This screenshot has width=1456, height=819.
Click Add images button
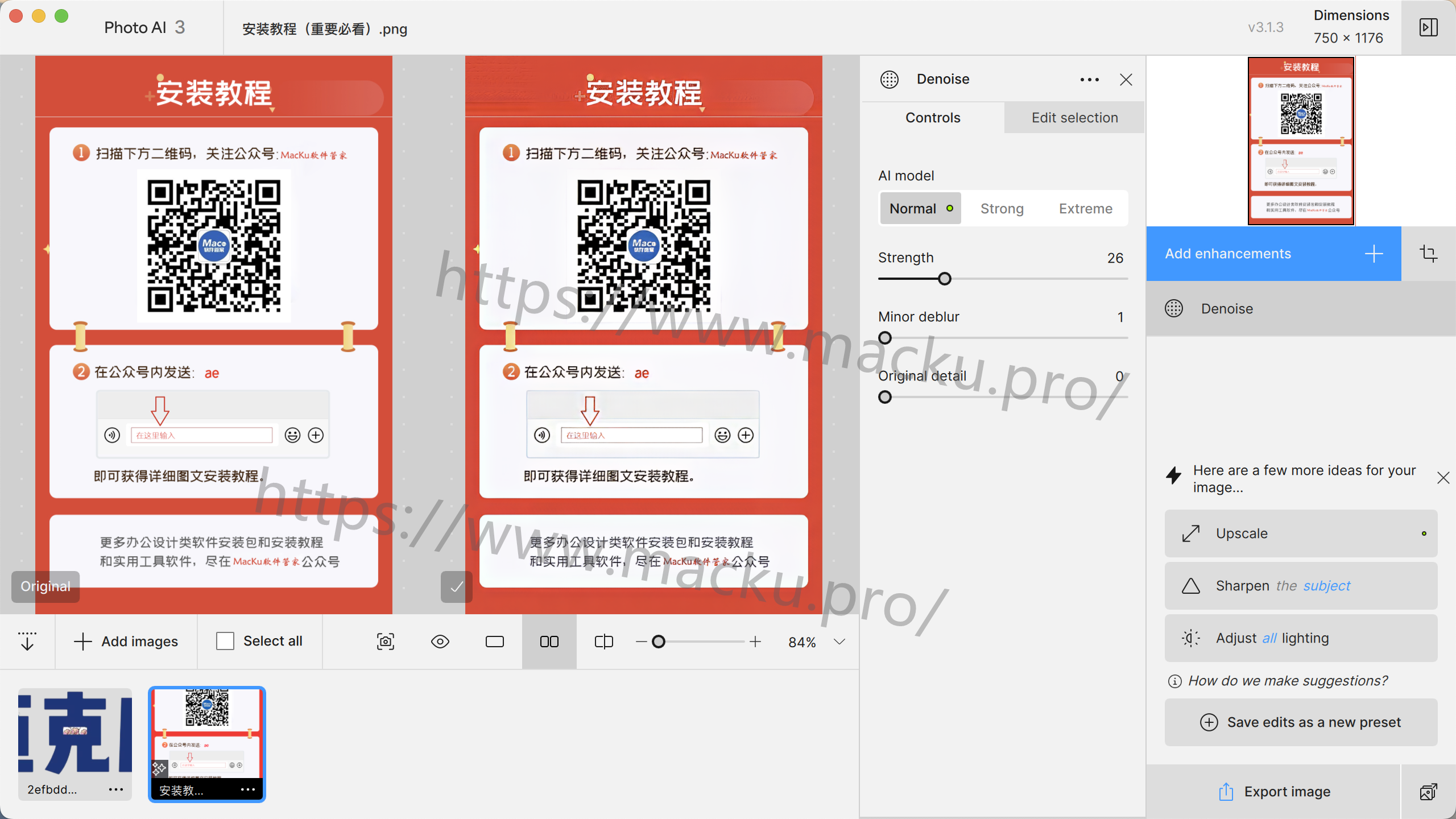[x=126, y=642]
